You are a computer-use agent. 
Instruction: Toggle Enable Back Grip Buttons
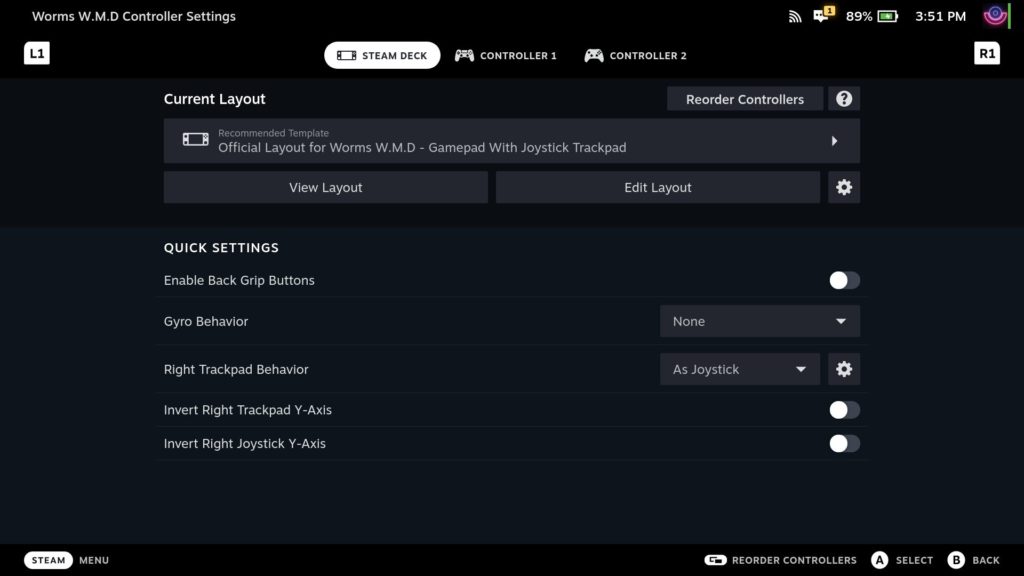[x=844, y=280]
